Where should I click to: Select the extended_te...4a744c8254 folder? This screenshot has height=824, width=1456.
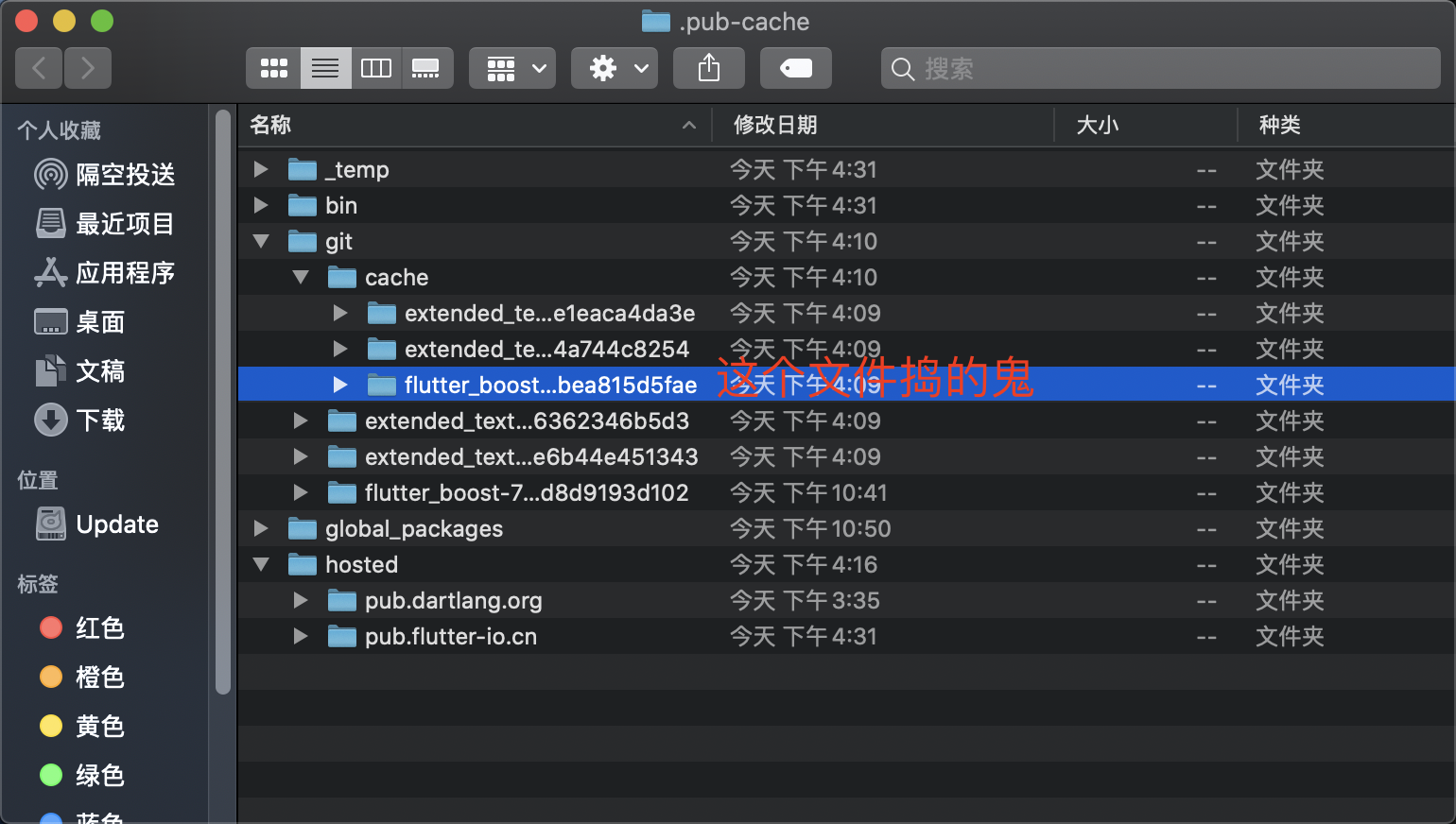click(847, 350)
